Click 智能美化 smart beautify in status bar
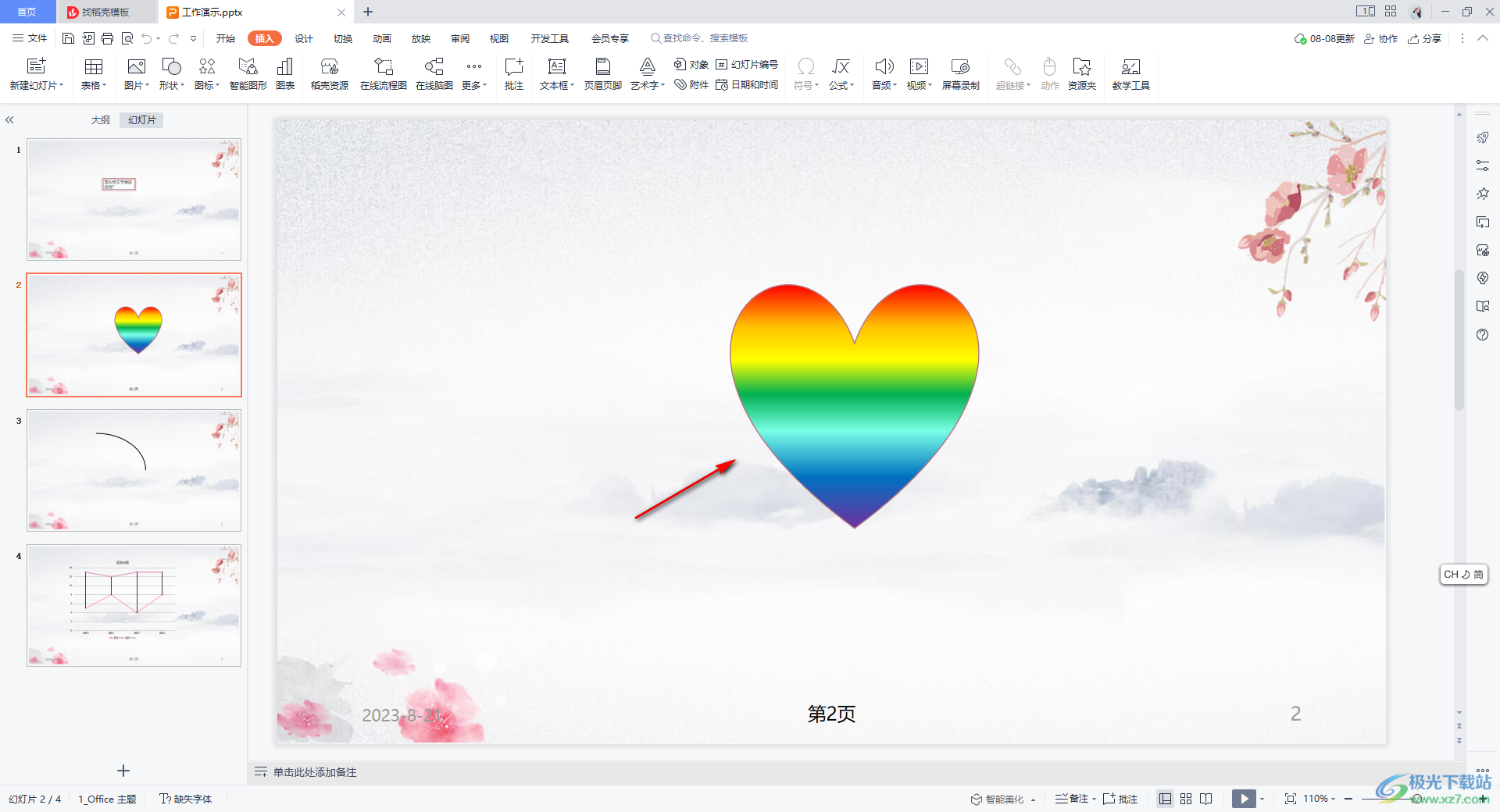 click(x=1003, y=799)
